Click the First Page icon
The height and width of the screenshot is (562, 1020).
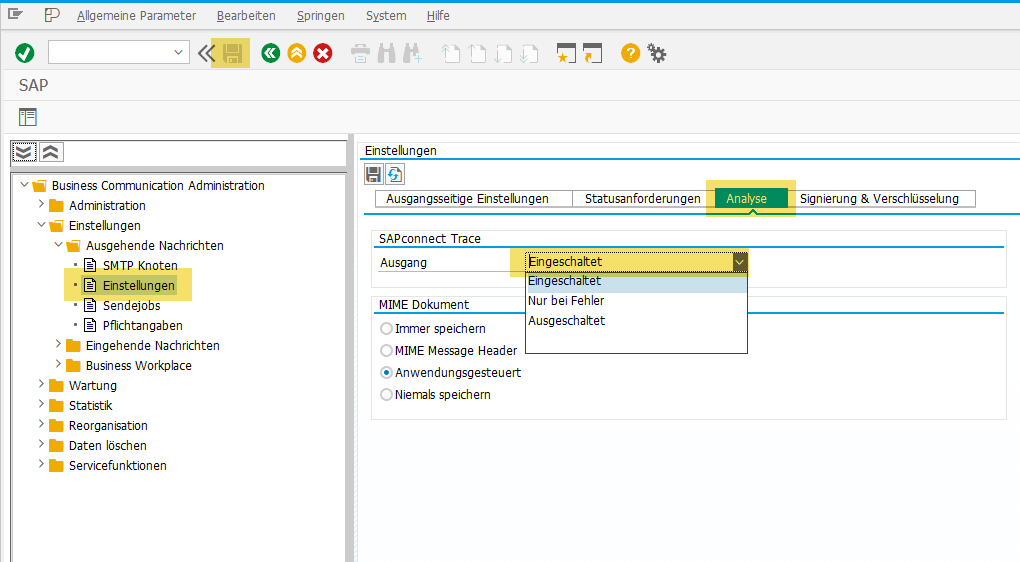[451, 53]
